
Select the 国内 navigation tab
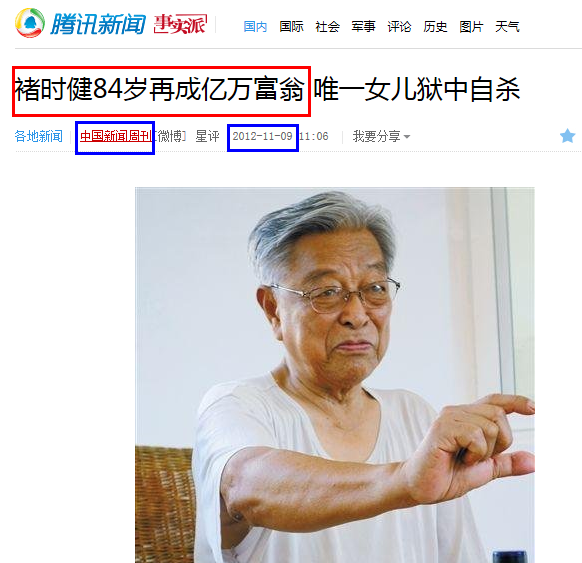[255, 27]
